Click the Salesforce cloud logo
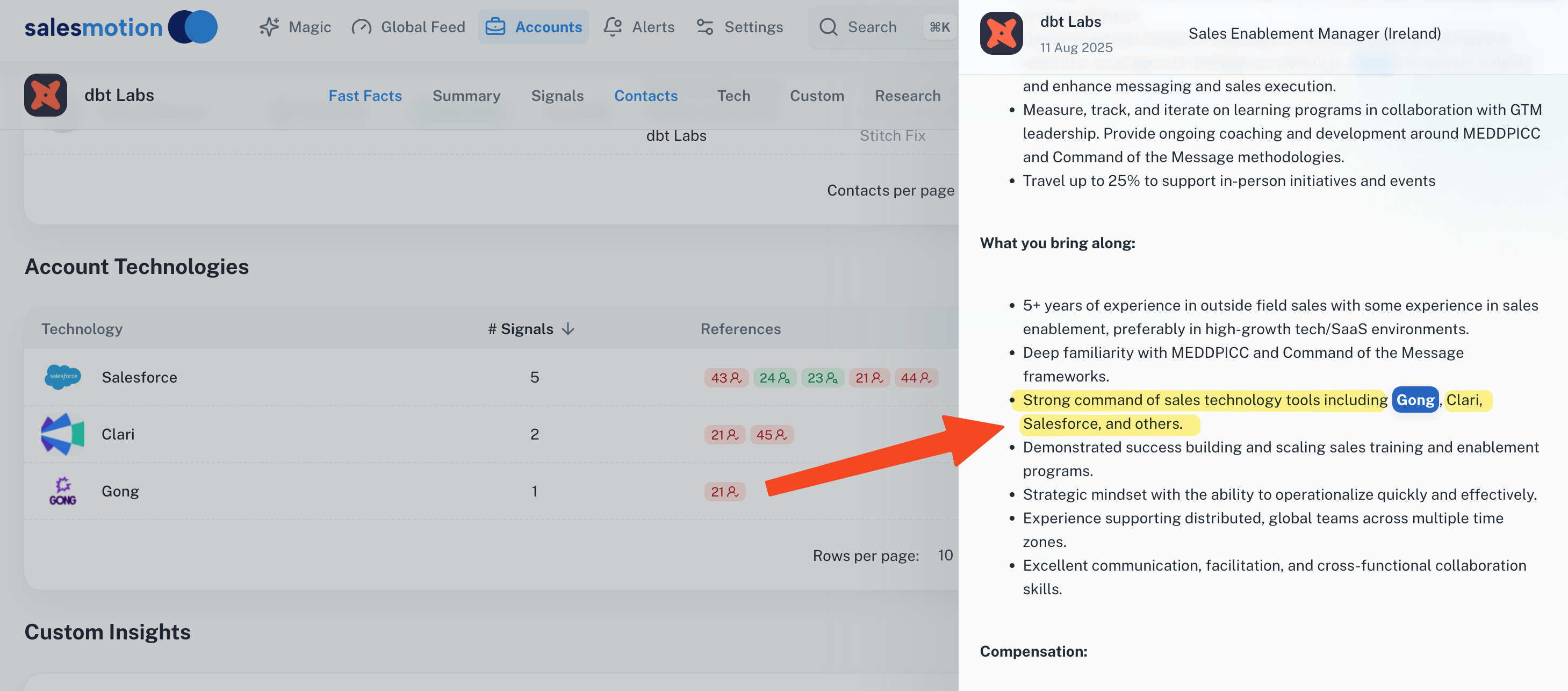 pyautogui.click(x=63, y=377)
